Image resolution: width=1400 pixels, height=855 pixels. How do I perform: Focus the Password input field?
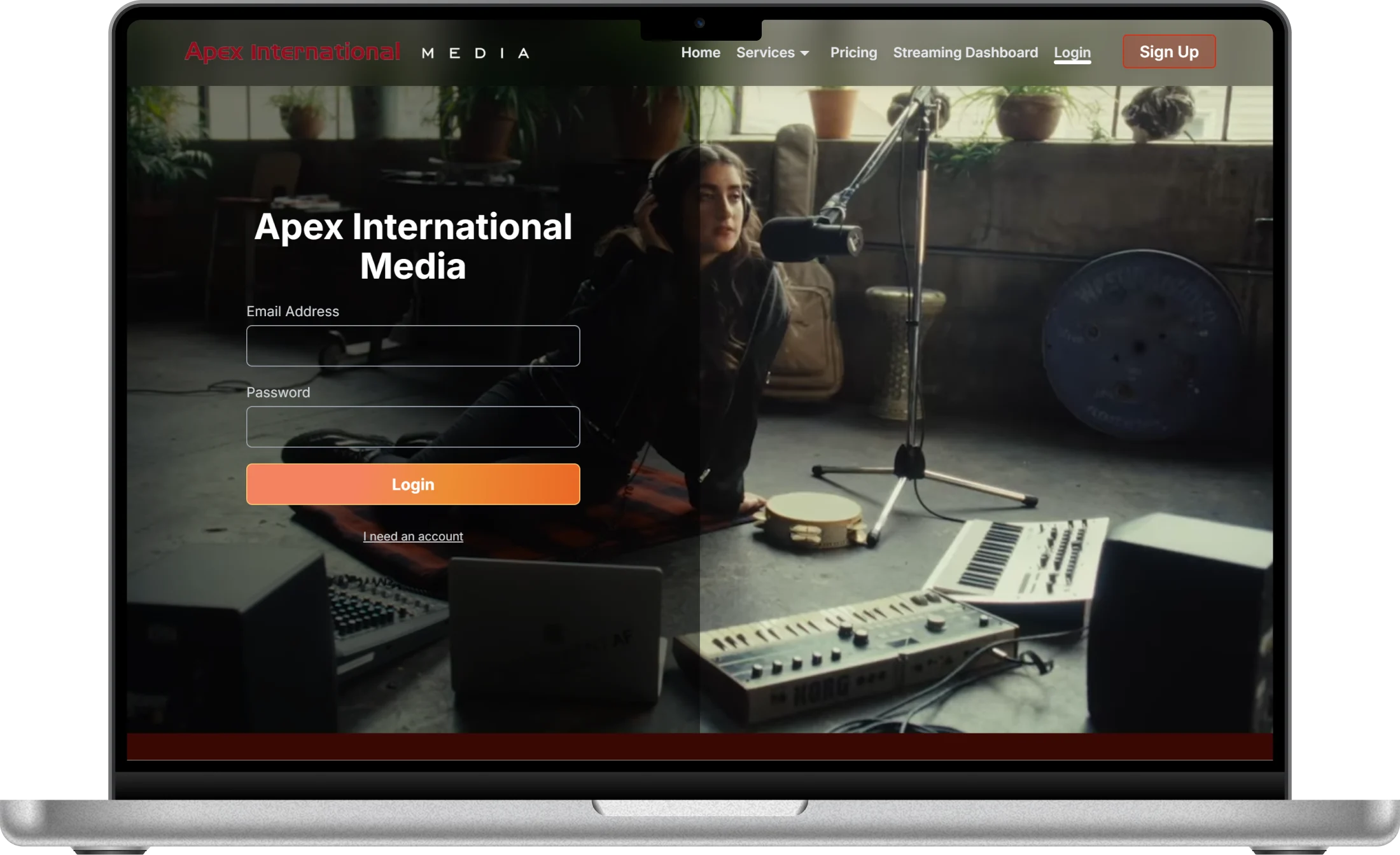click(413, 427)
